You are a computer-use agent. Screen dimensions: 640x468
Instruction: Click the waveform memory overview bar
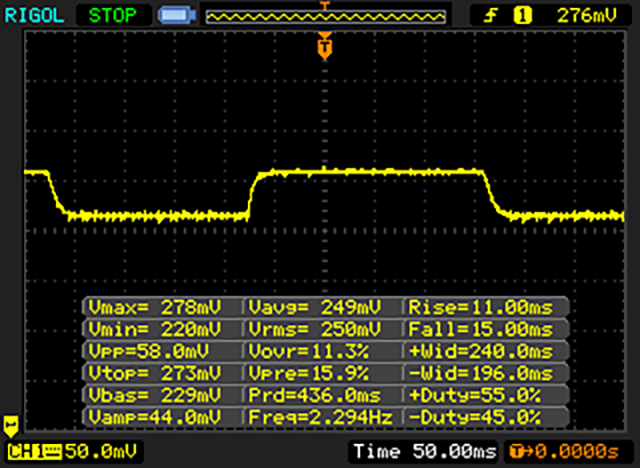coord(325,17)
